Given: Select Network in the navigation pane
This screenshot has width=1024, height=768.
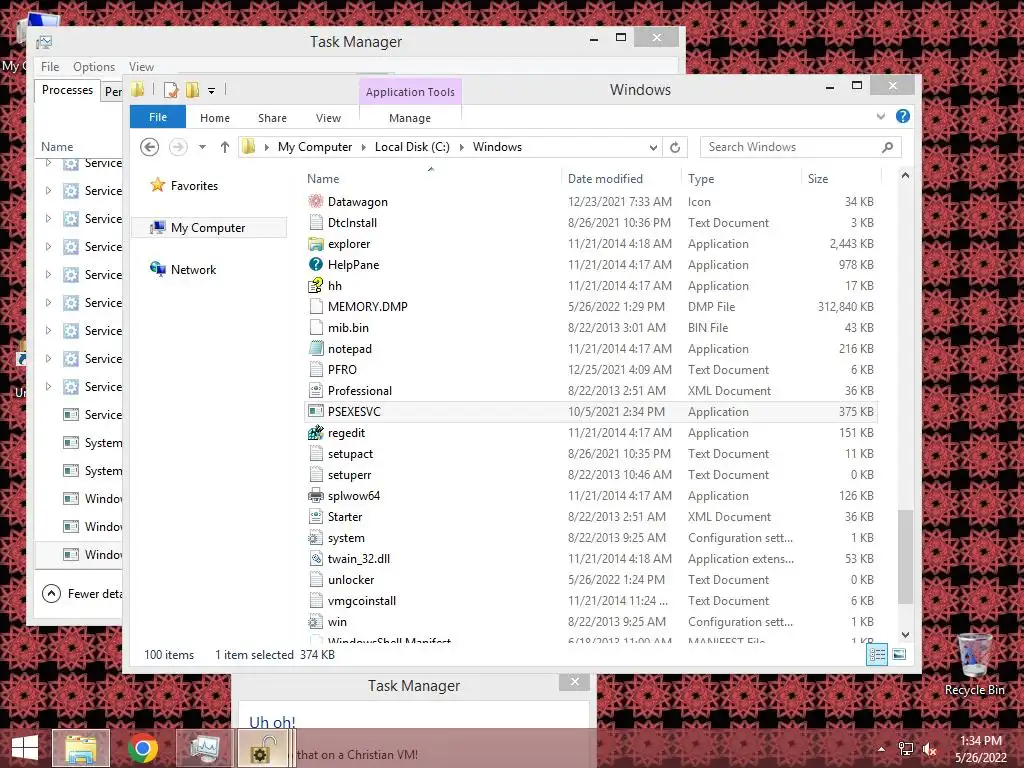Looking at the screenshot, I should click(193, 270).
